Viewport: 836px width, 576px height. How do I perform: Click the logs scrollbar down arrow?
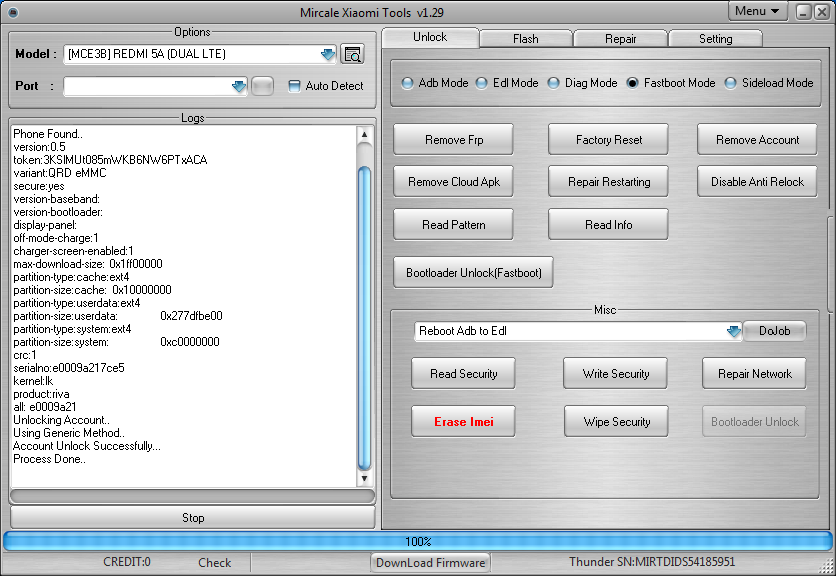(365, 478)
